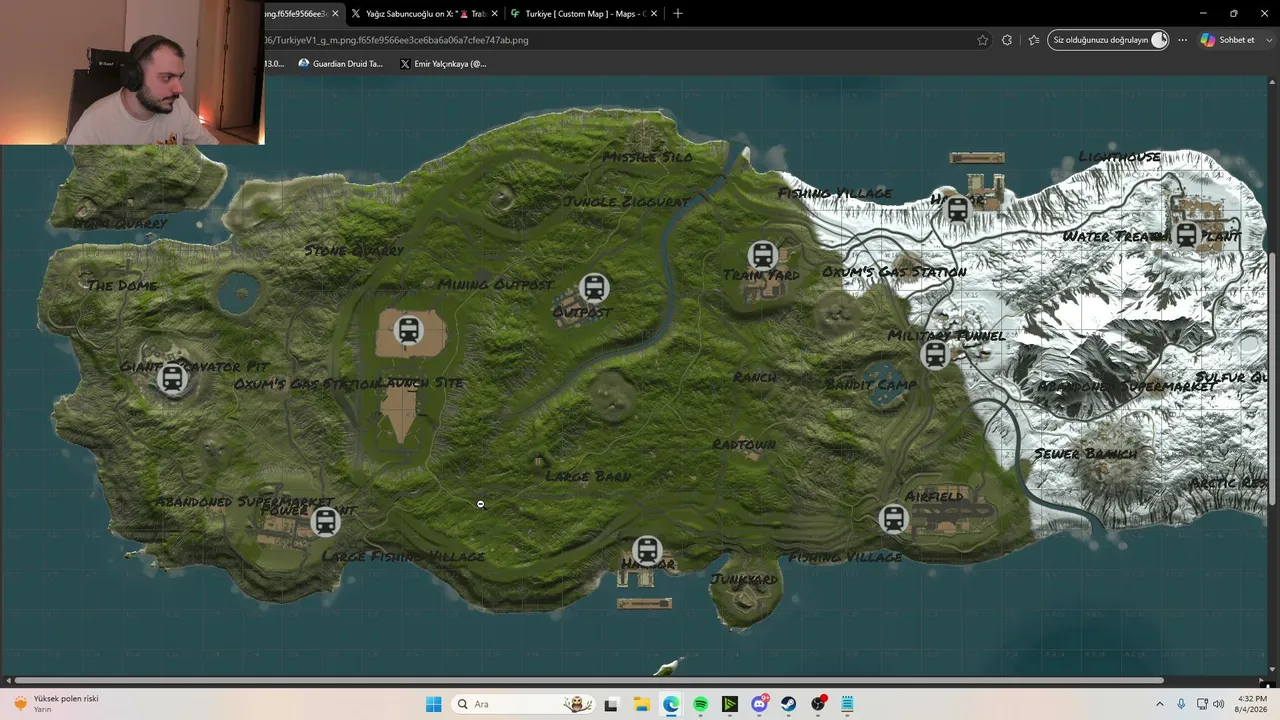Open the Emir Yalçınkaya bookmark
Image resolution: width=1280 pixels, height=720 pixels.
(x=443, y=63)
